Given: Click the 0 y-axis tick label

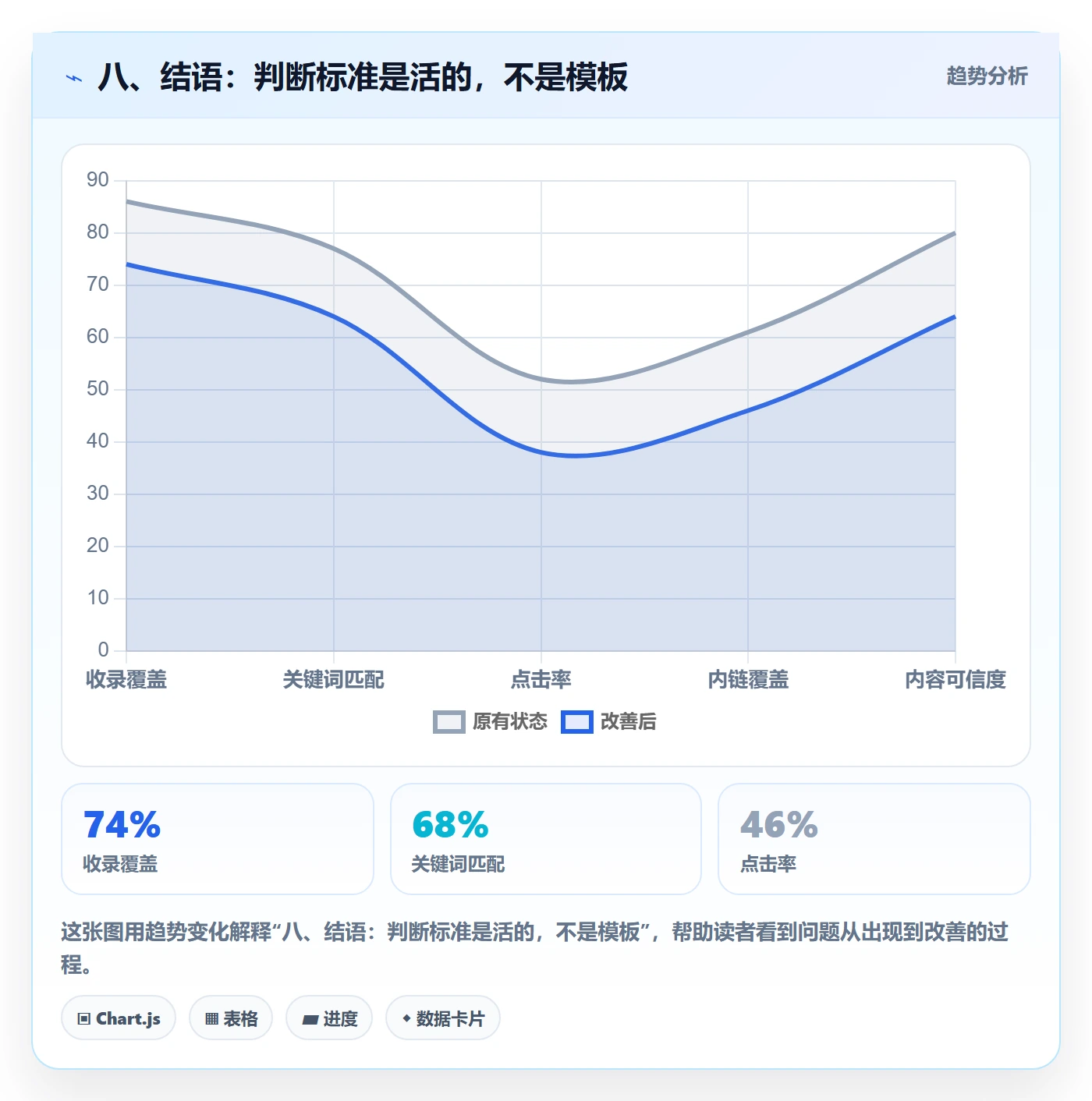Looking at the screenshot, I should (103, 650).
